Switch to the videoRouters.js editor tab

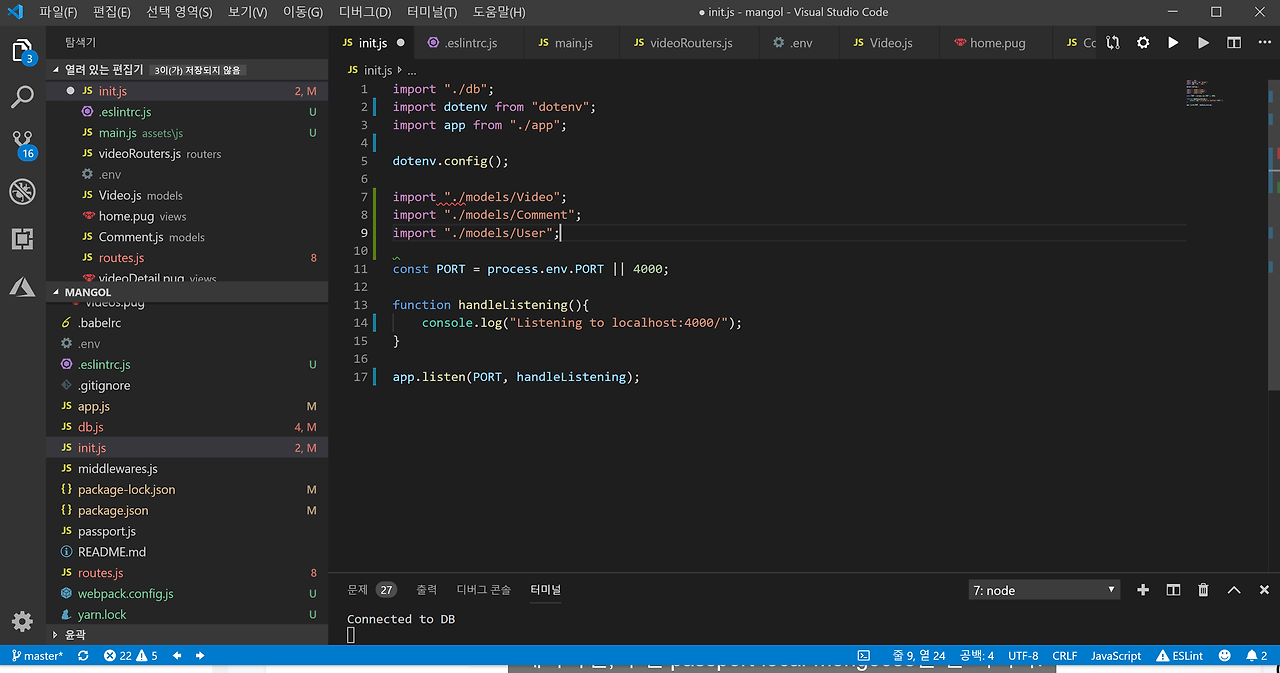691,43
